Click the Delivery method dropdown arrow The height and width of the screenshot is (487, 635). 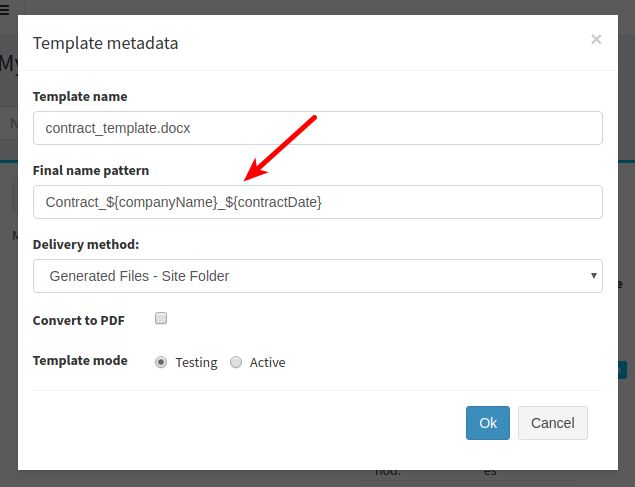click(x=593, y=276)
